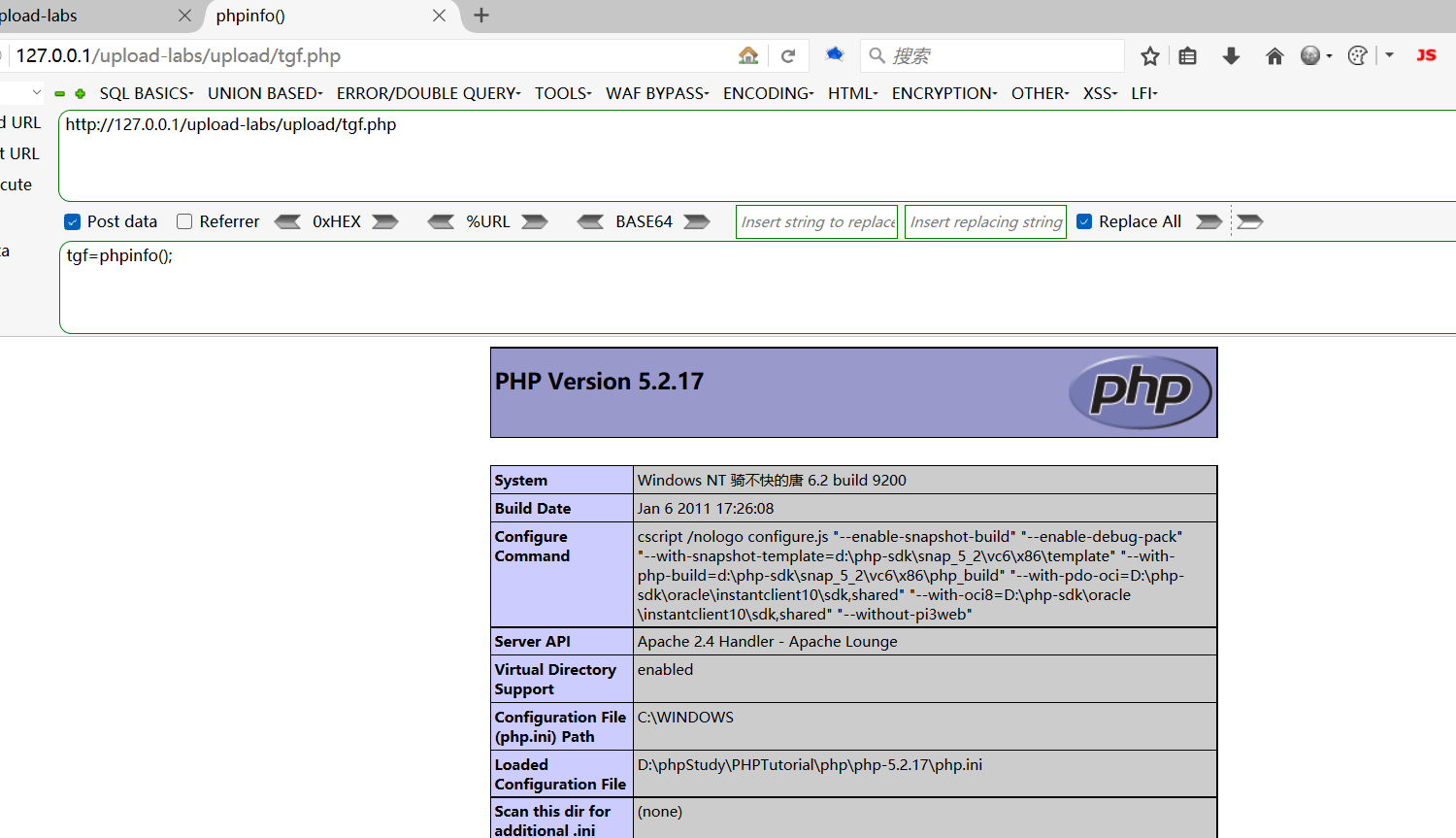Close the phpinfo() tab
Screen dimensions: 1456x838
click(x=439, y=16)
